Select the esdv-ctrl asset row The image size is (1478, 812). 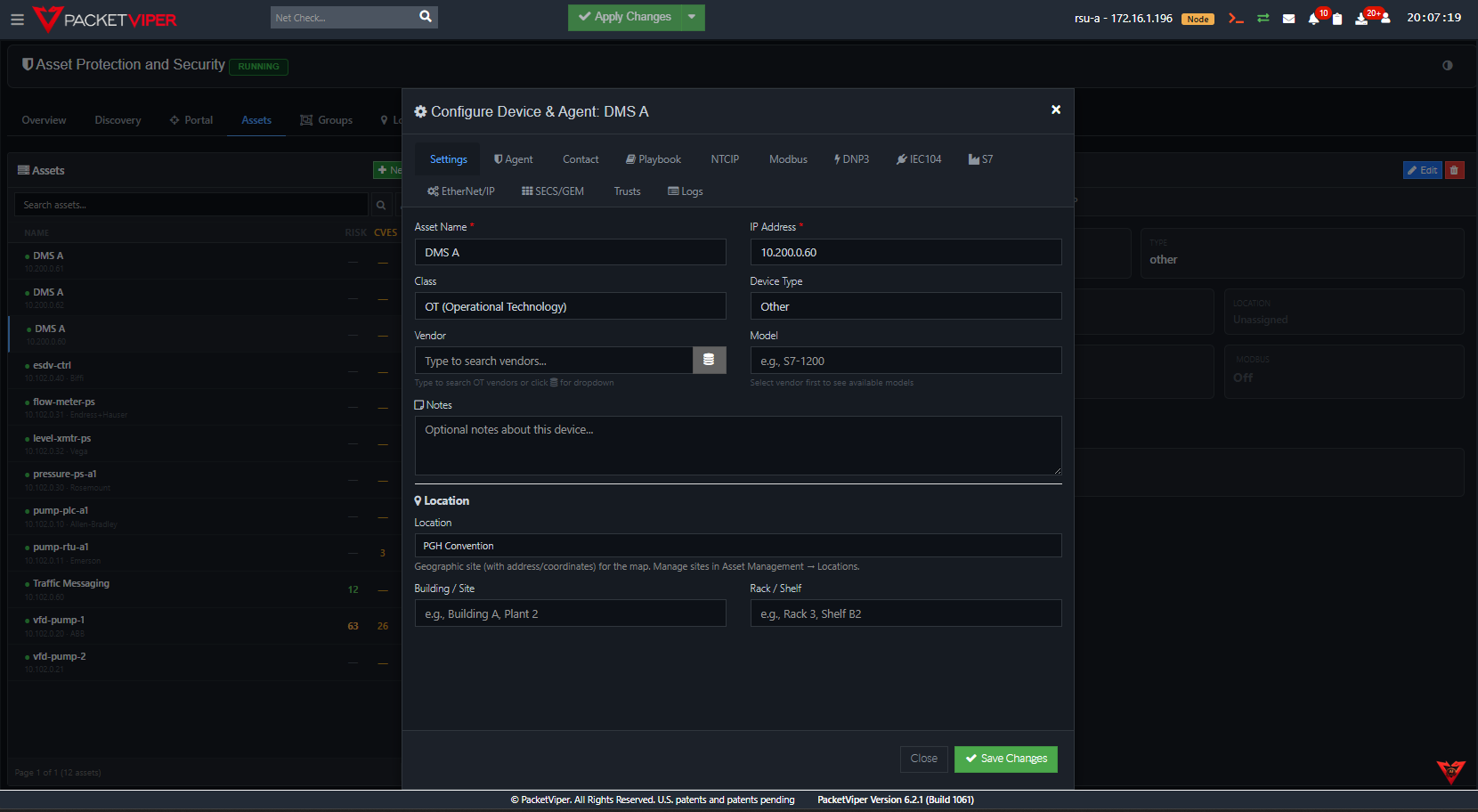[205, 371]
